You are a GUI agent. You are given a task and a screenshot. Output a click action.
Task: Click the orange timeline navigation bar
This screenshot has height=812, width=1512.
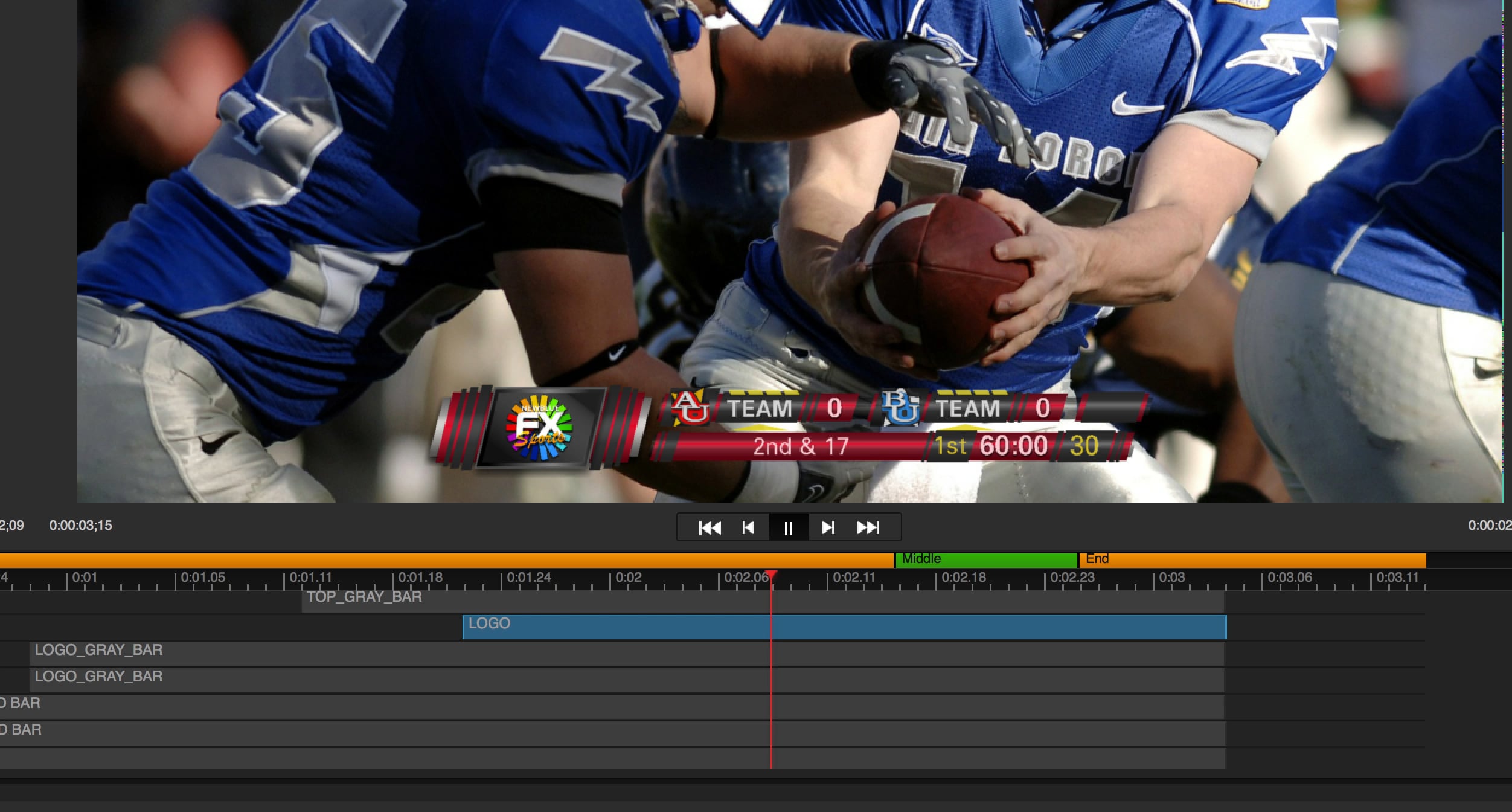coord(423,559)
